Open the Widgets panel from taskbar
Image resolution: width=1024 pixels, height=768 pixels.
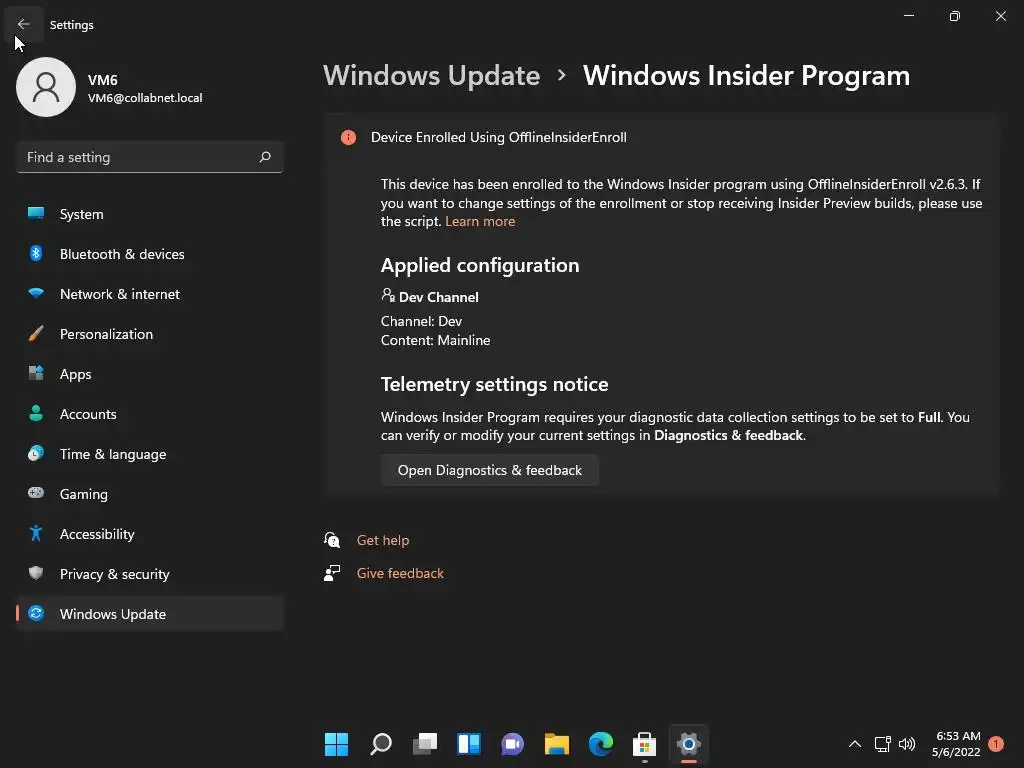[469, 744]
